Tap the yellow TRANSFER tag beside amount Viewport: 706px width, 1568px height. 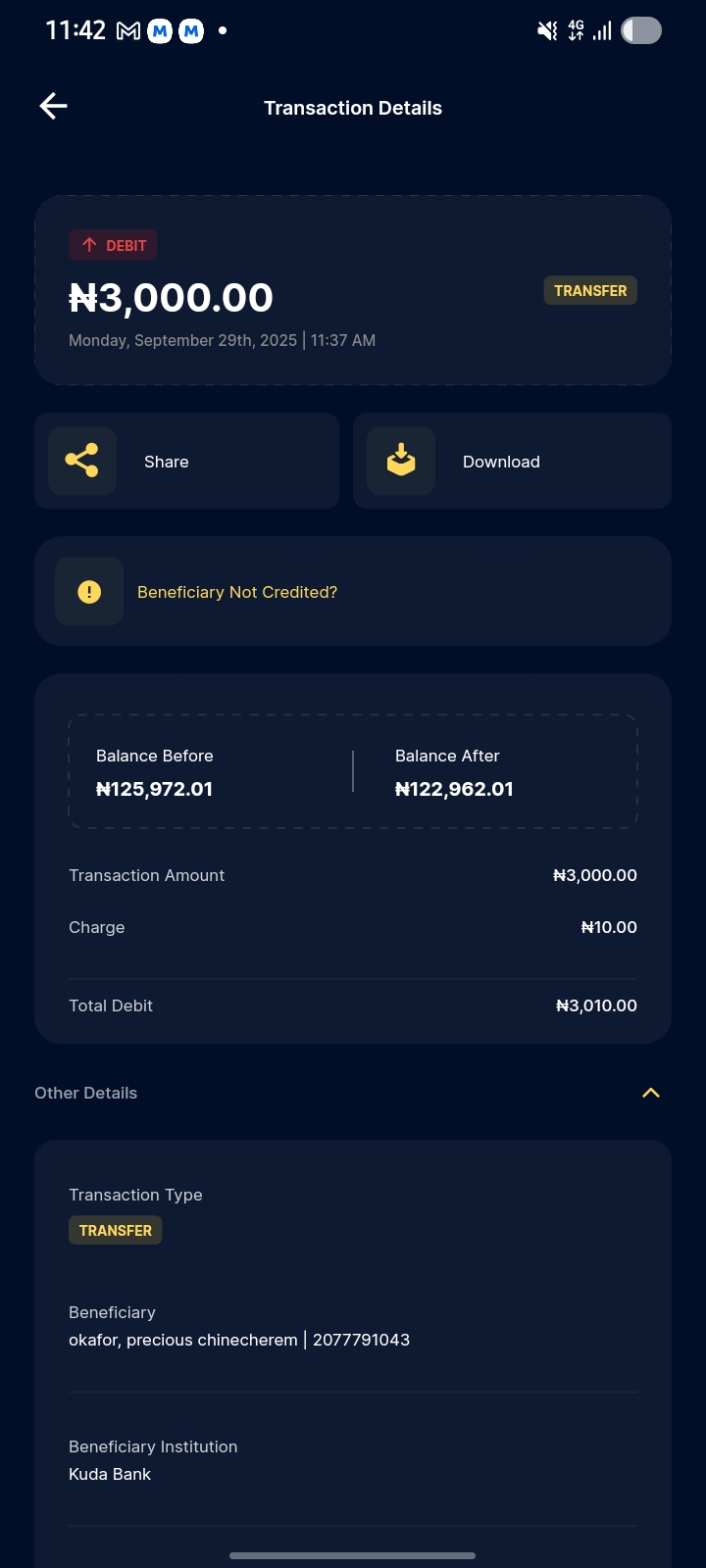[x=590, y=291]
